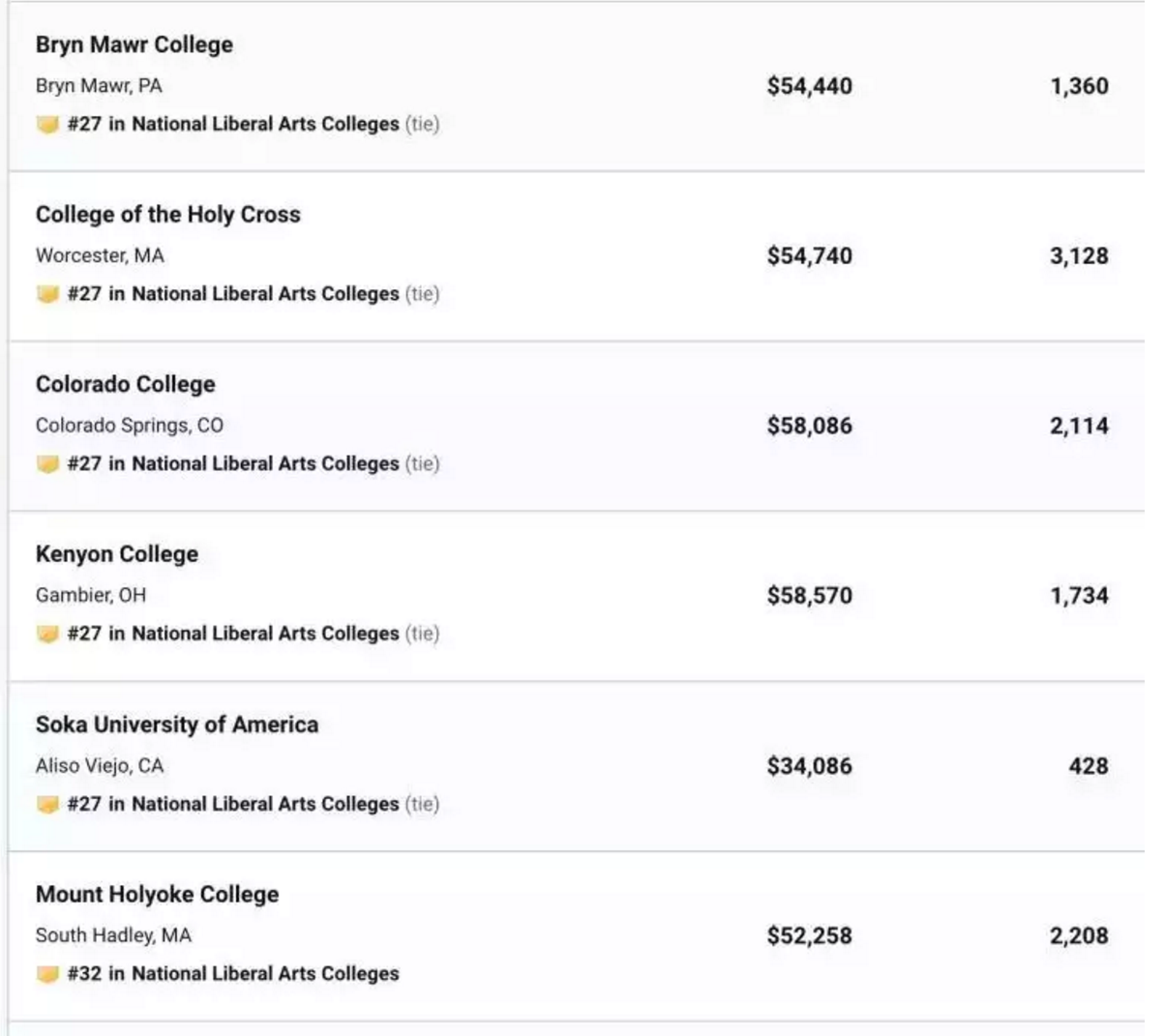Visit the Colorado College profile
The image size is (1165, 1036).
tap(125, 384)
